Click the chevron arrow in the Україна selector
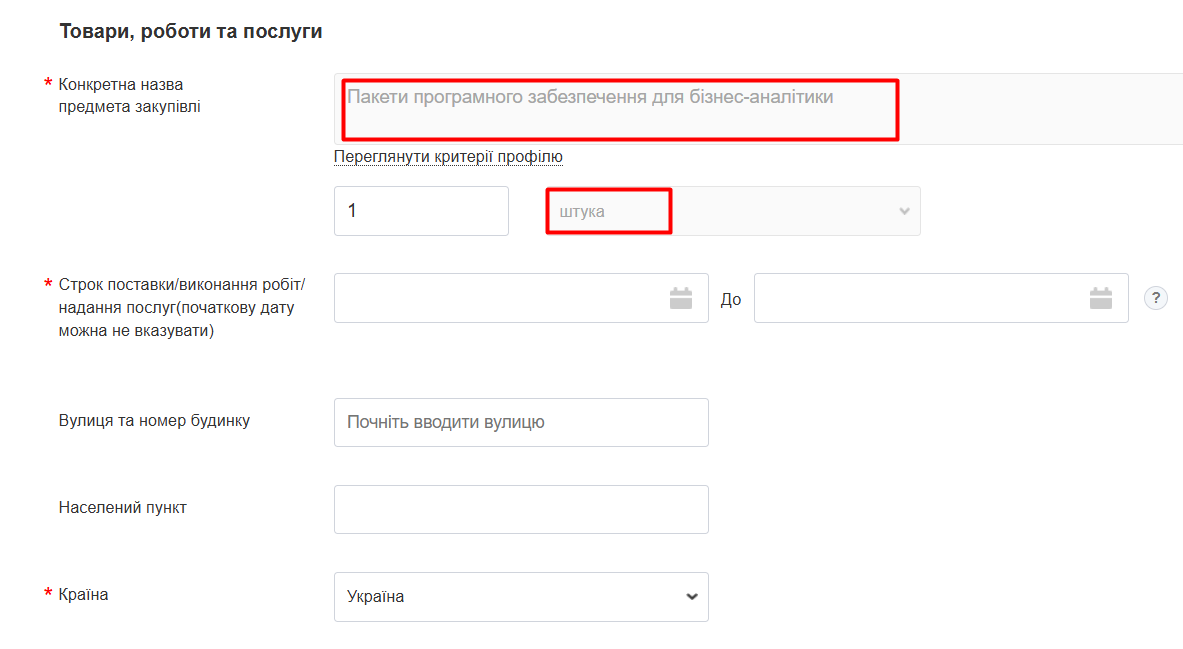 coord(691,597)
